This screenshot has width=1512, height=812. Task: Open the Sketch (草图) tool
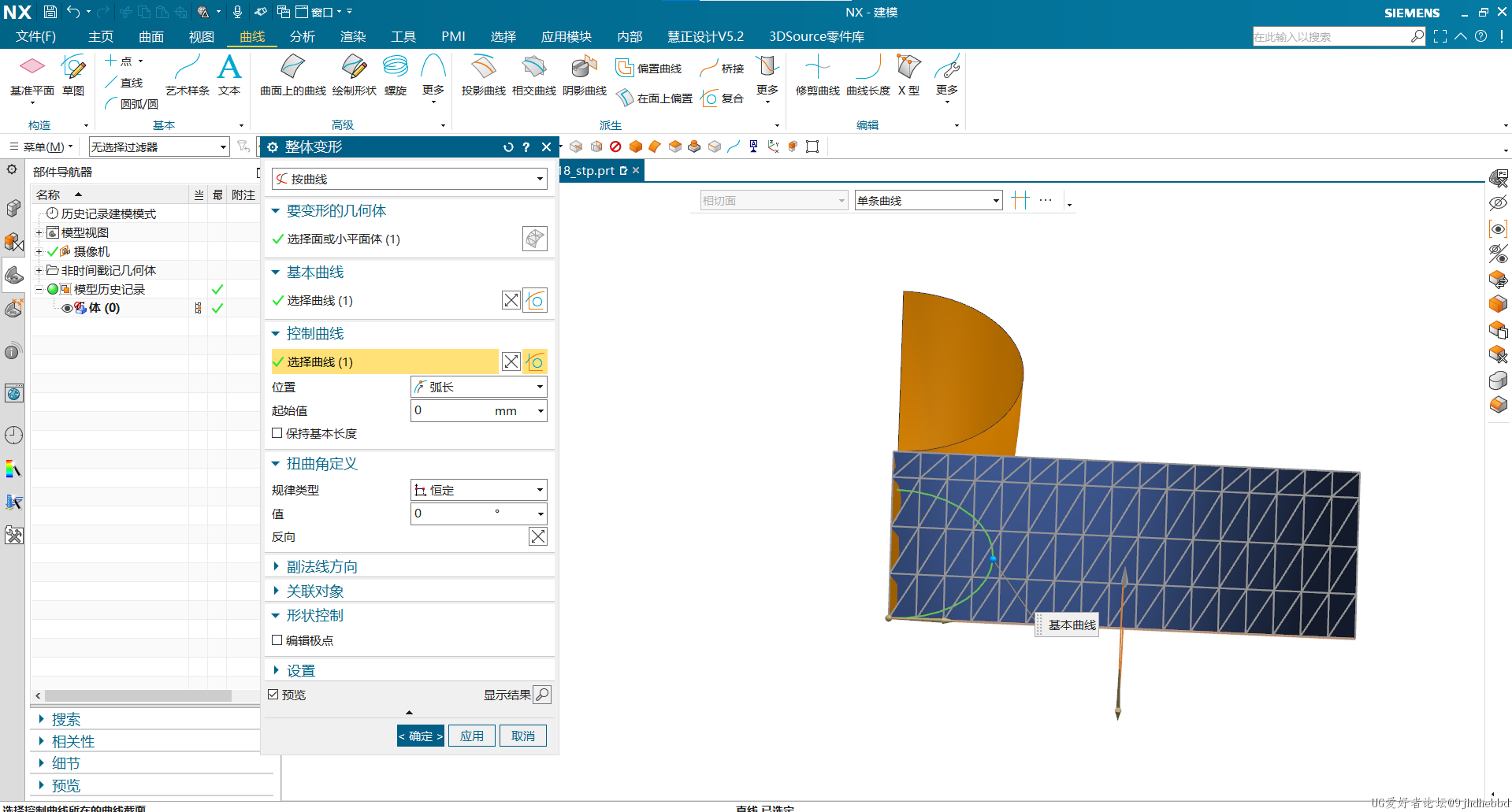coord(73,76)
